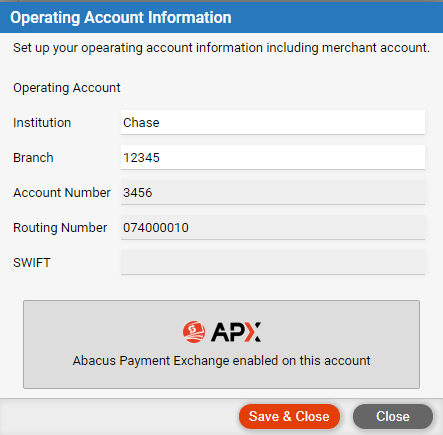Click the APX wordmark text logo
Viewport: 443px width, 435px height.
coord(236,332)
